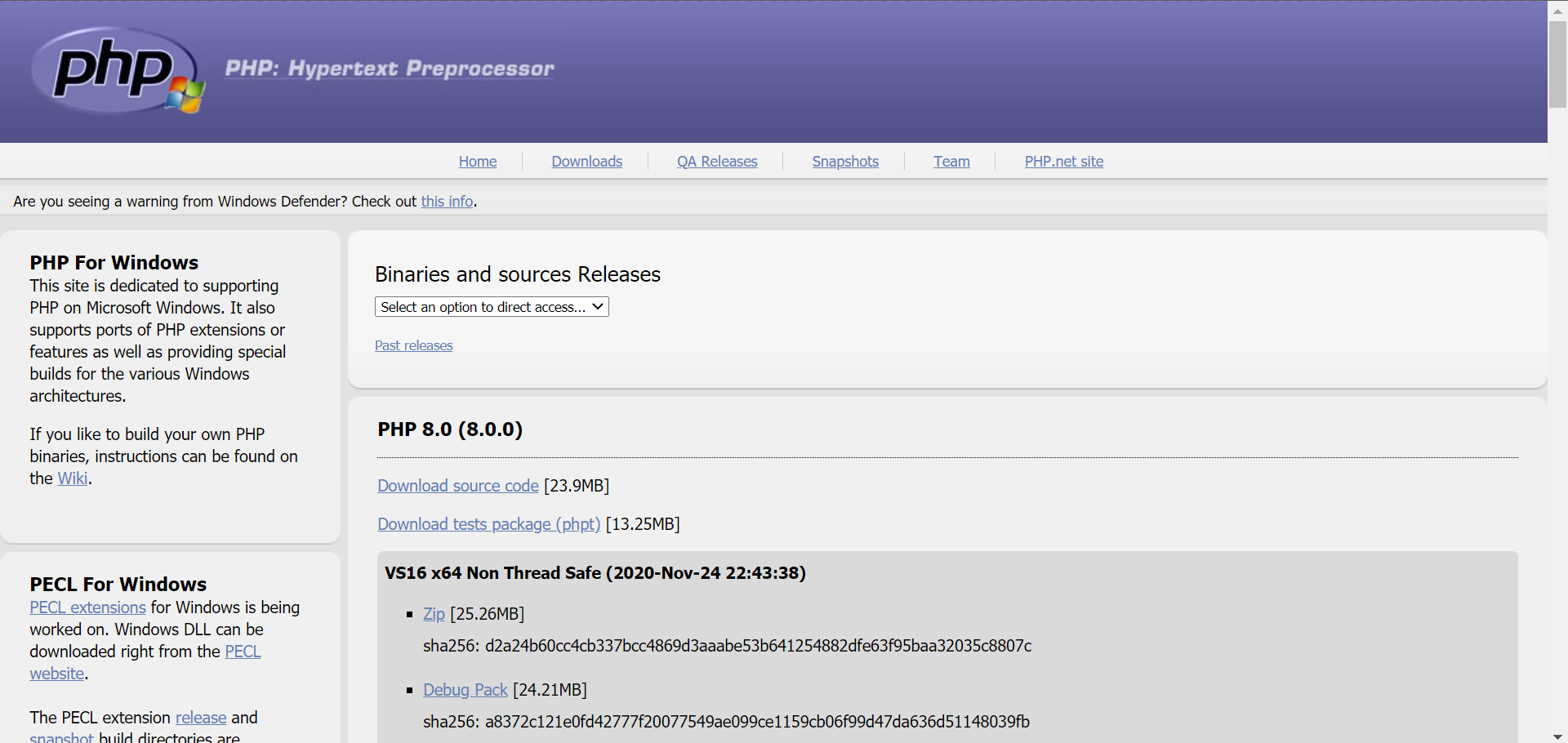This screenshot has width=1568, height=743.
Task: Click the 'PECL For Windows' sidebar heading
Action: click(118, 585)
